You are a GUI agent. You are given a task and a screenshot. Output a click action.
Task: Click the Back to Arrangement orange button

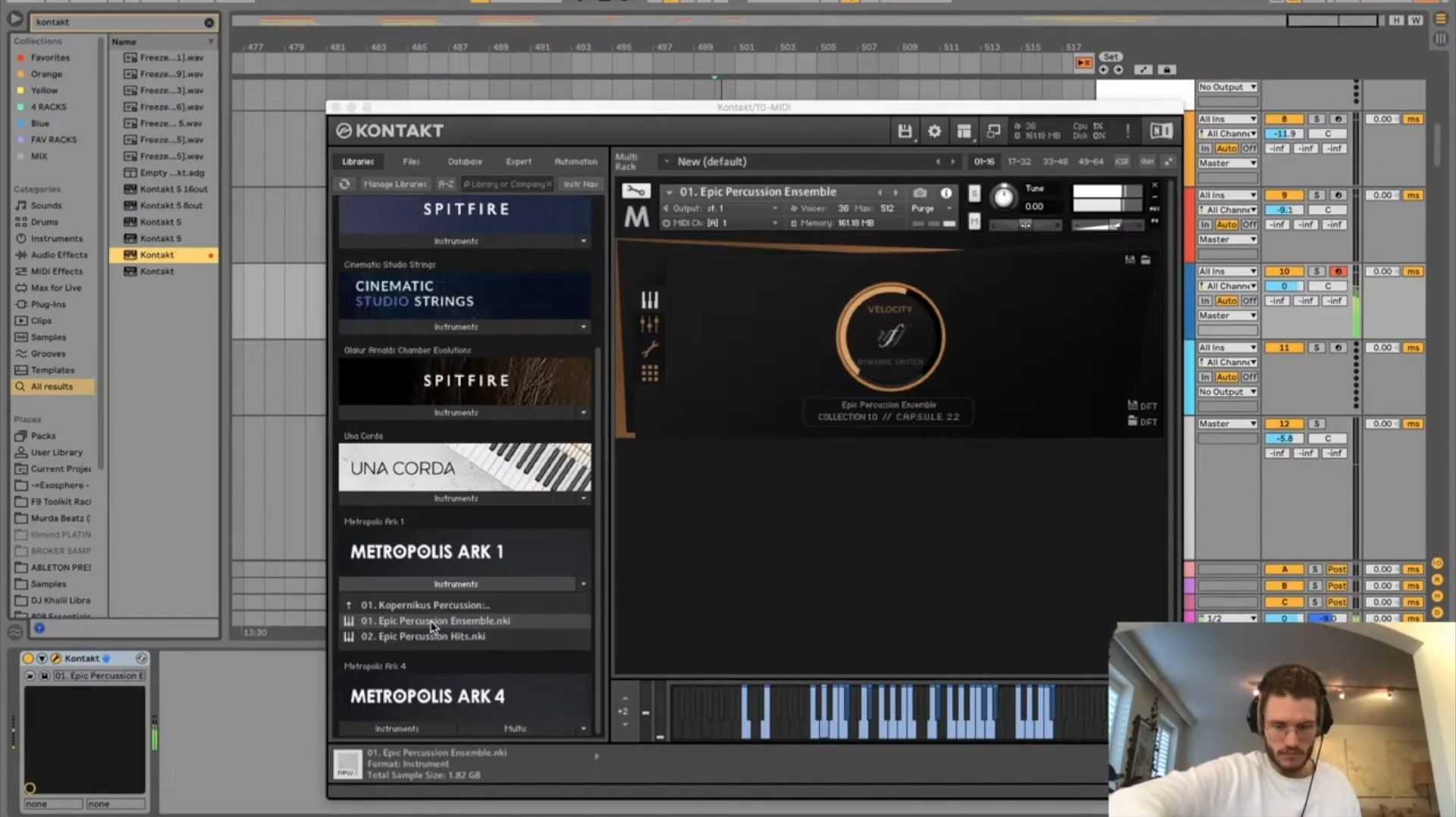[1084, 63]
